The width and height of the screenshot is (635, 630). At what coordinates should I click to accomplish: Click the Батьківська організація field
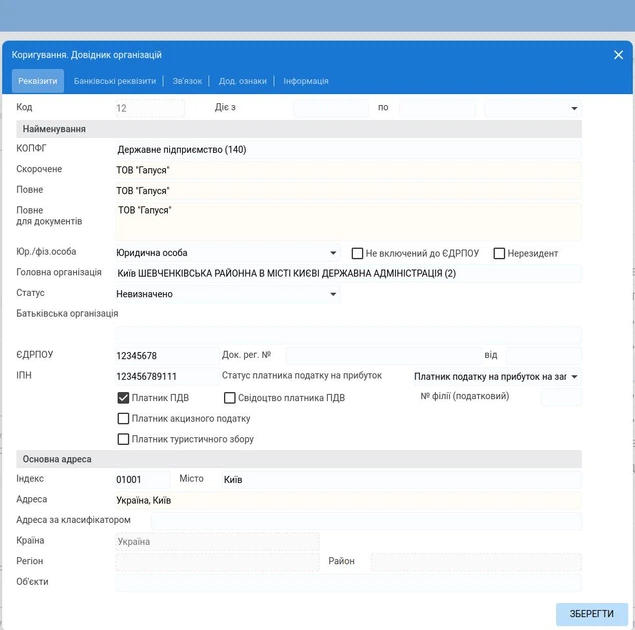(348, 335)
